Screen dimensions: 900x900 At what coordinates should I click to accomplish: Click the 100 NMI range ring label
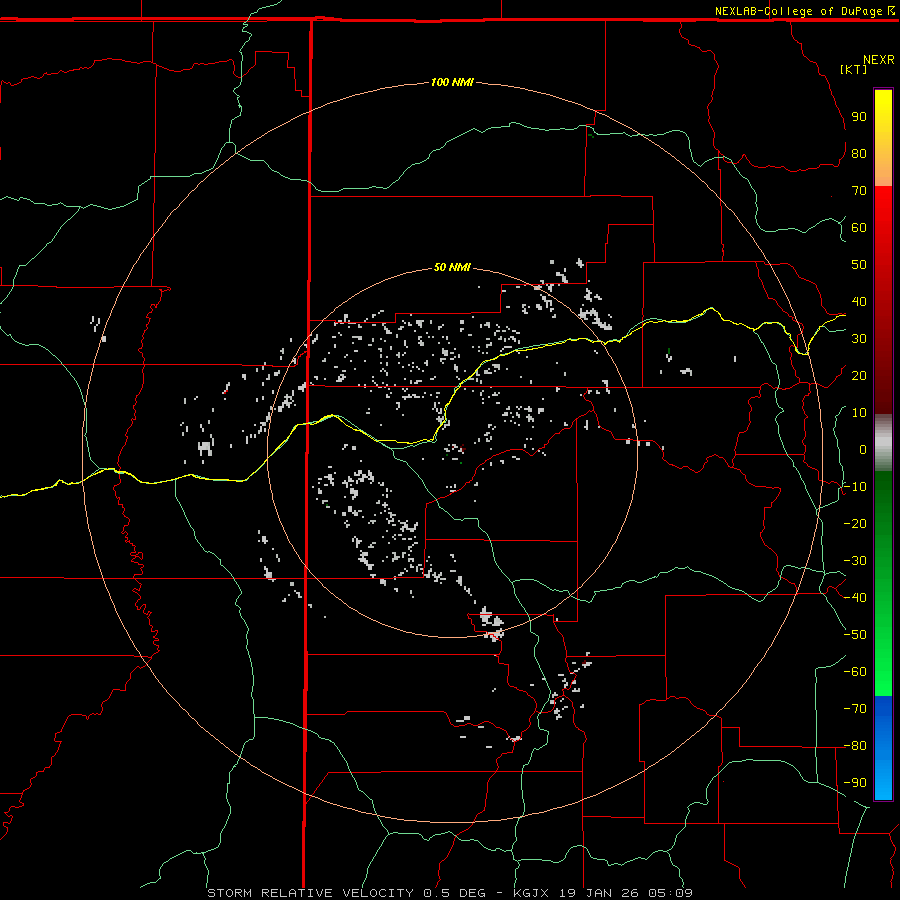(452, 82)
